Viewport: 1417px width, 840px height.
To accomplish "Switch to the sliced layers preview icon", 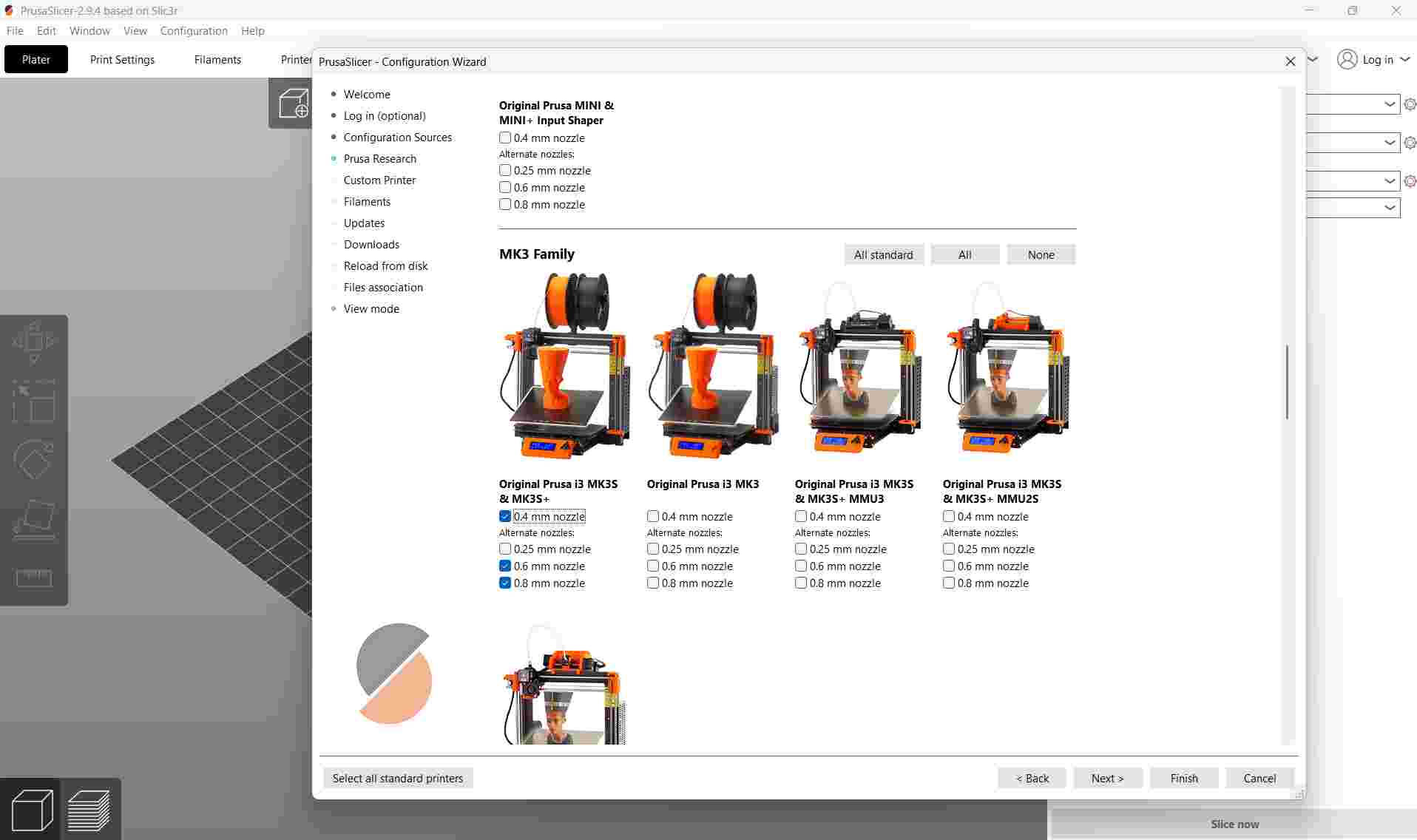I will tap(89, 810).
